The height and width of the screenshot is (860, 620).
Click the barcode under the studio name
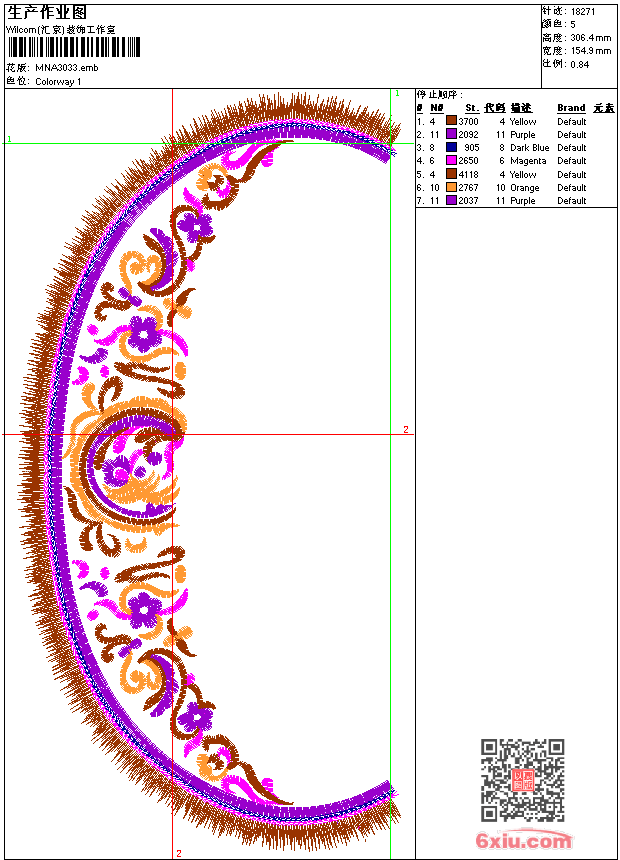[x=74, y=47]
